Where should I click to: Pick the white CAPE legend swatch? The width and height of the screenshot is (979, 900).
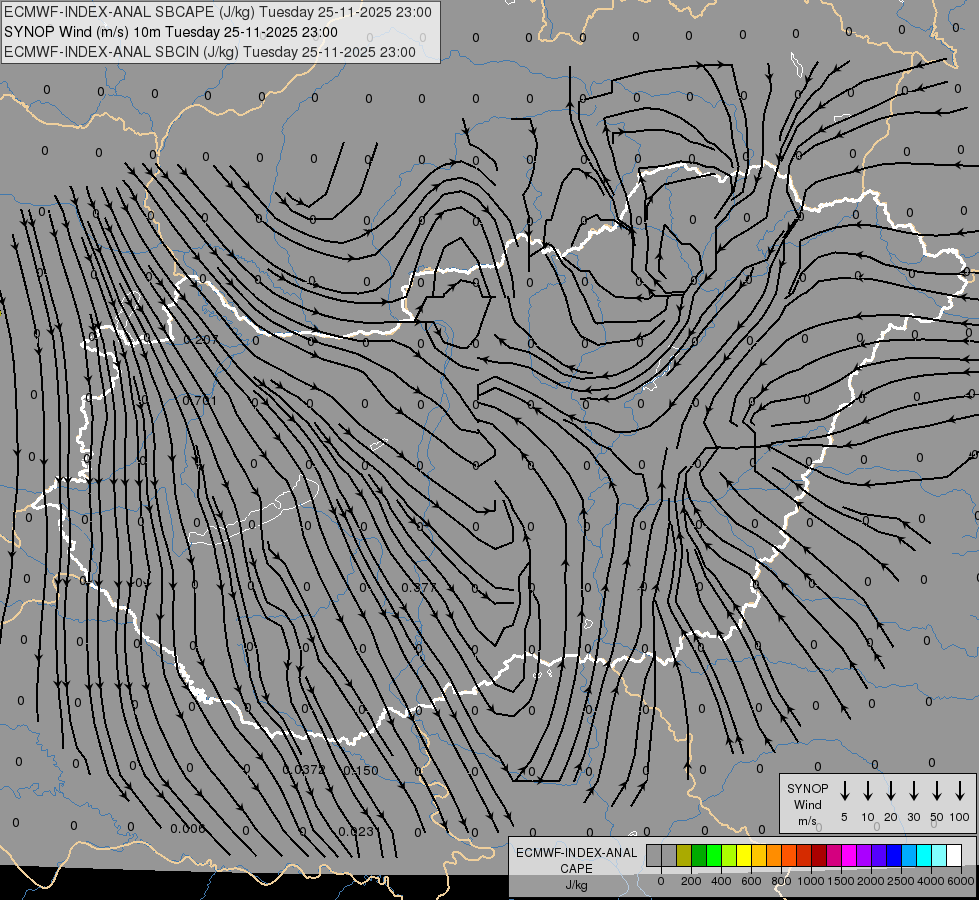coord(955,855)
